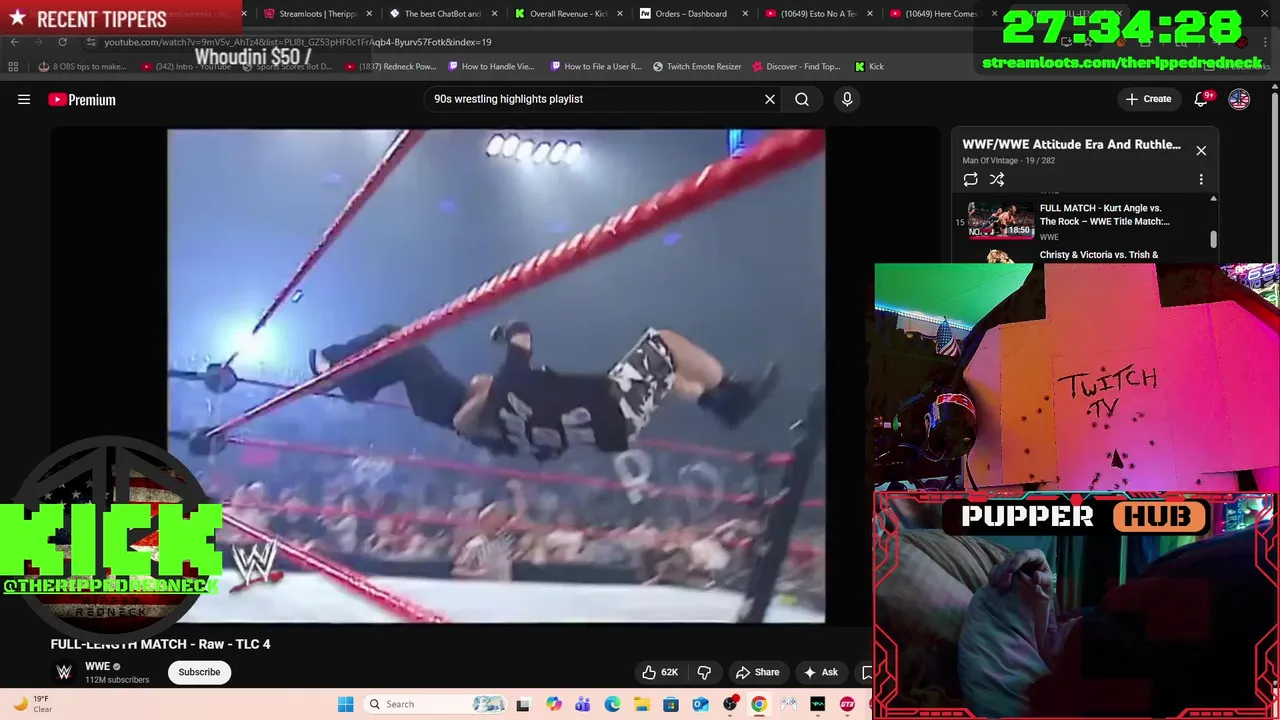Click the playlist scrollbar handle
This screenshot has height=720, width=1280.
pos(1214,239)
